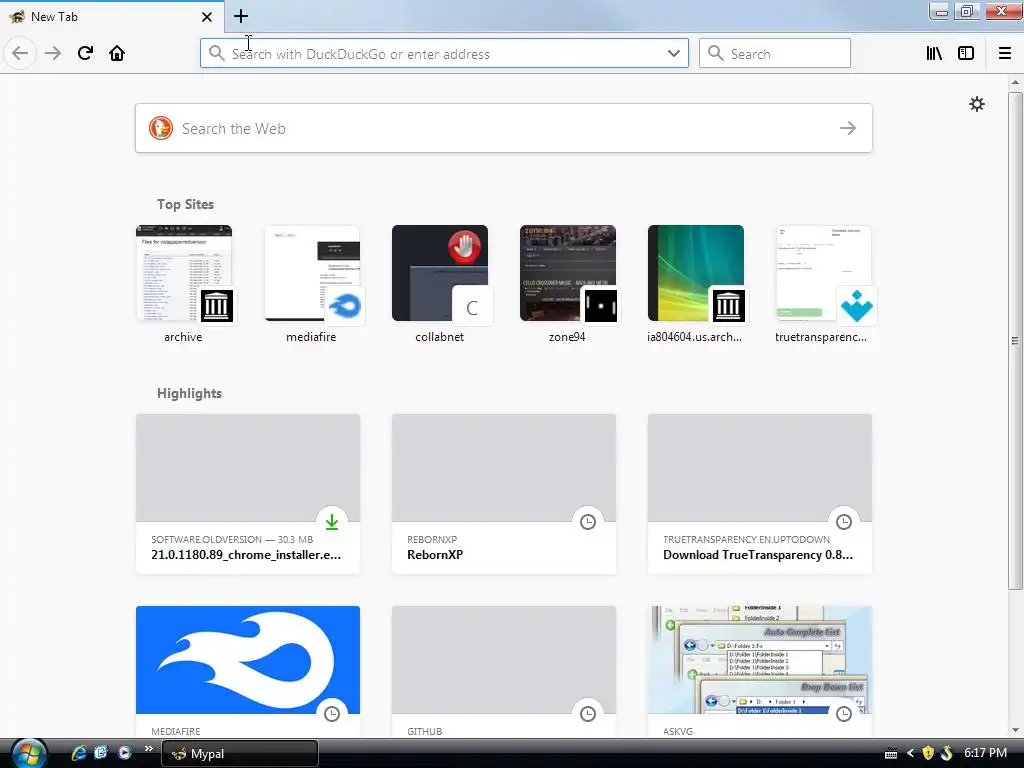The width and height of the screenshot is (1024, 768).
Task: Click the green download icon on chrome_installer card
Action: coord(332,522)
